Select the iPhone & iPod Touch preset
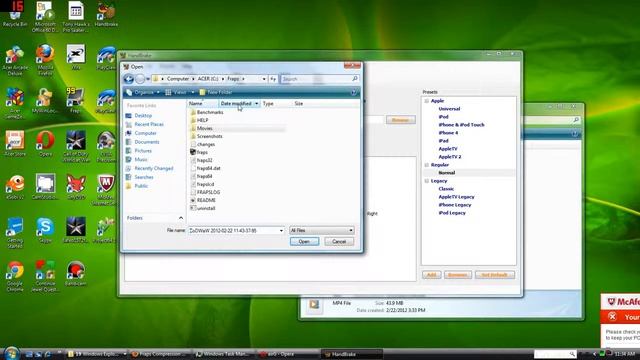Viewport: 640px width, 360px height. [461, 125]
